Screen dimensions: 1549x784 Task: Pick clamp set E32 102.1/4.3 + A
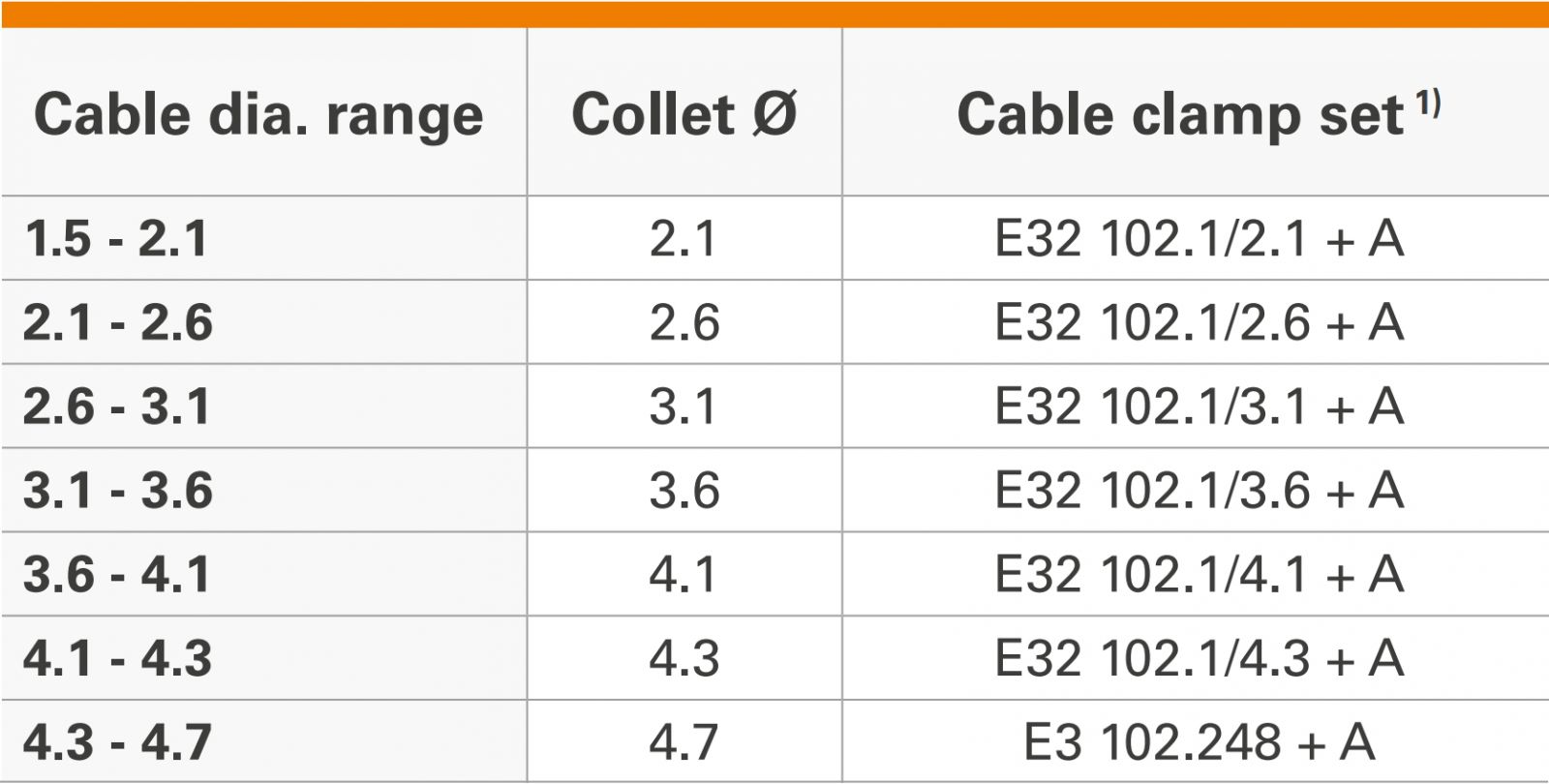tap(1199, 659)
